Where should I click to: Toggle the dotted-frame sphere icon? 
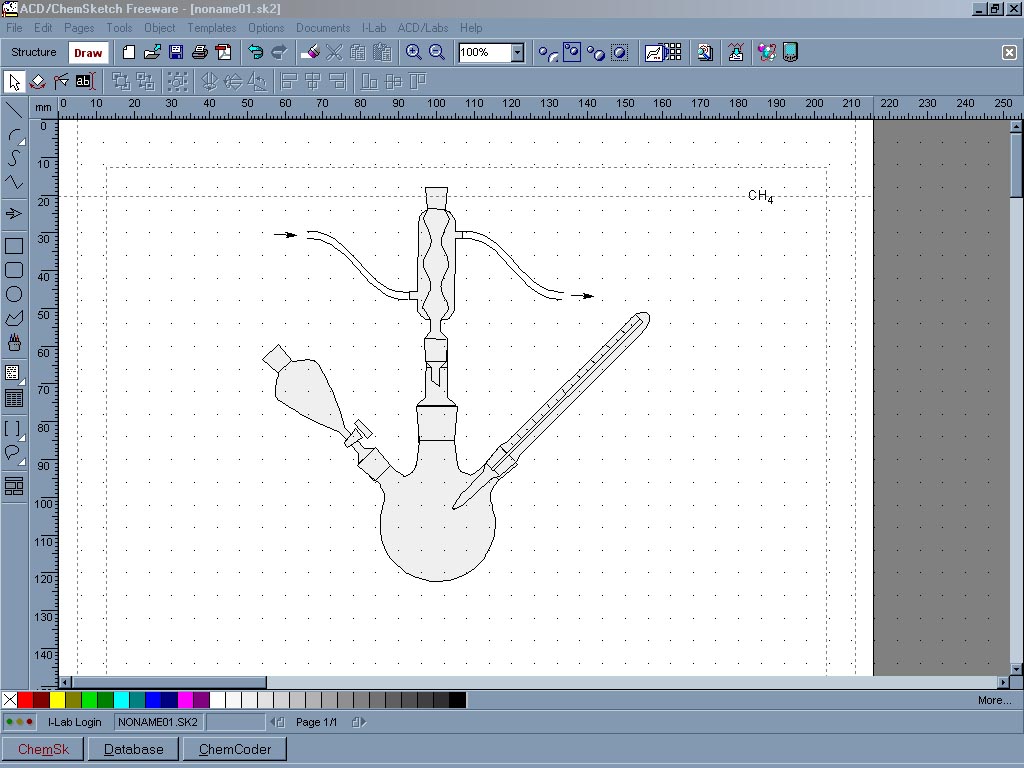click(620, 52)
